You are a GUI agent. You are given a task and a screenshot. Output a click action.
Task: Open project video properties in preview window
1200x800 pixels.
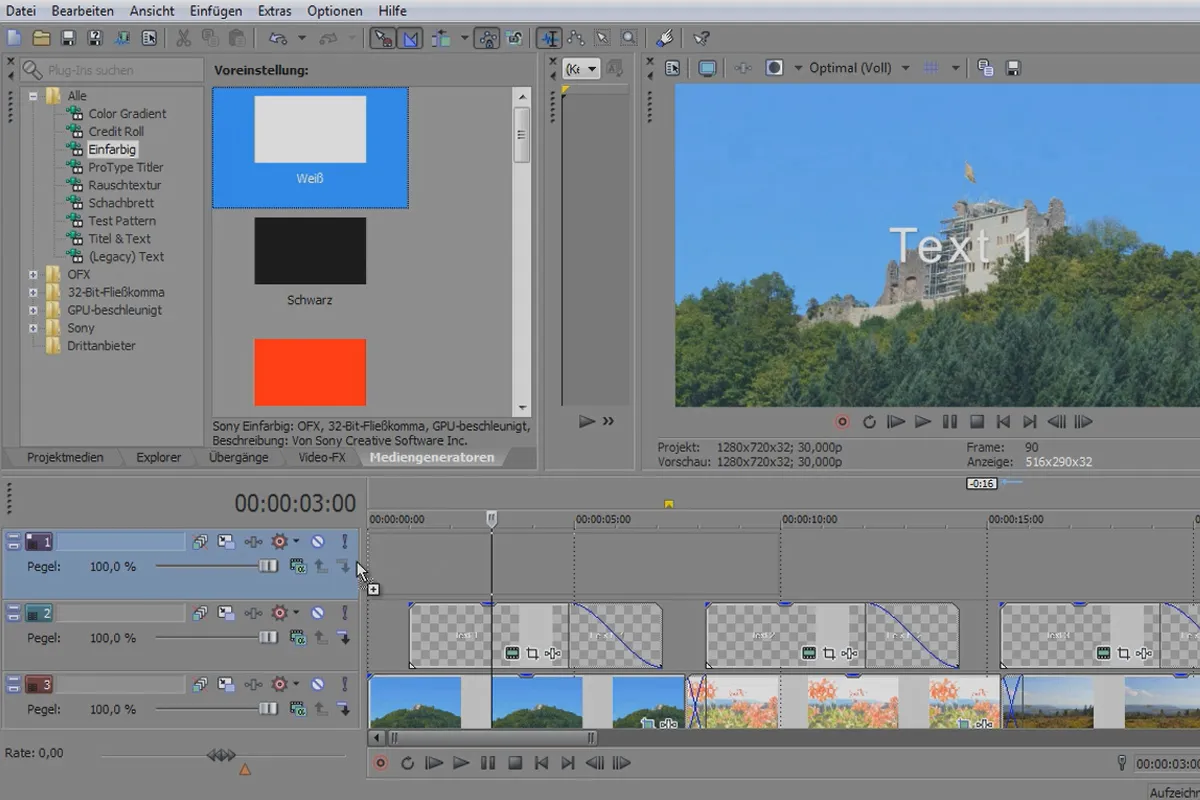[x=673, y=68]
